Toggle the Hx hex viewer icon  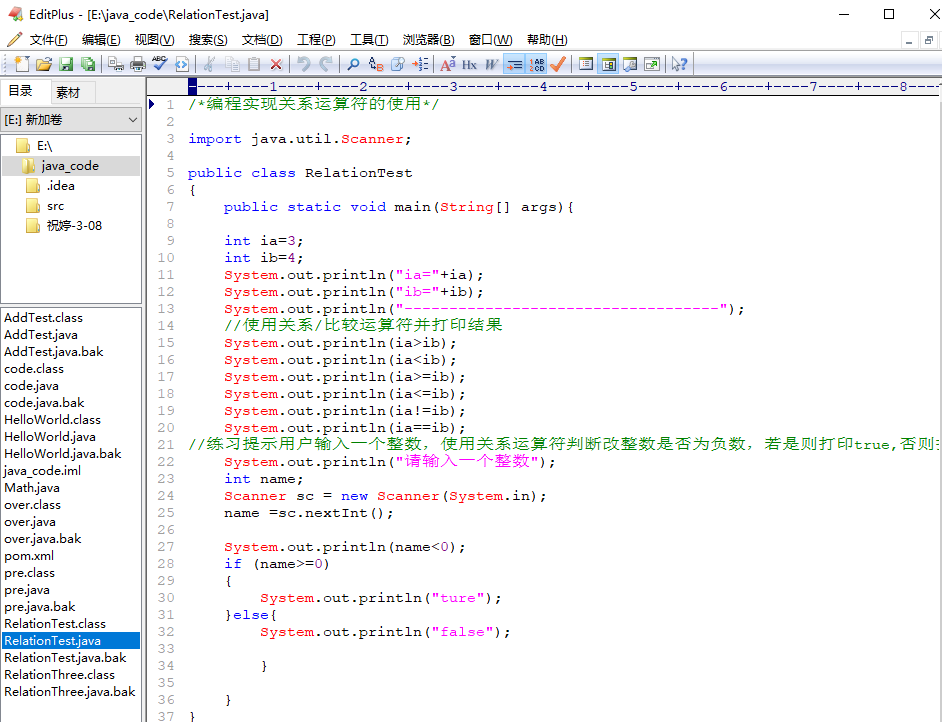[x=469, y=64]
